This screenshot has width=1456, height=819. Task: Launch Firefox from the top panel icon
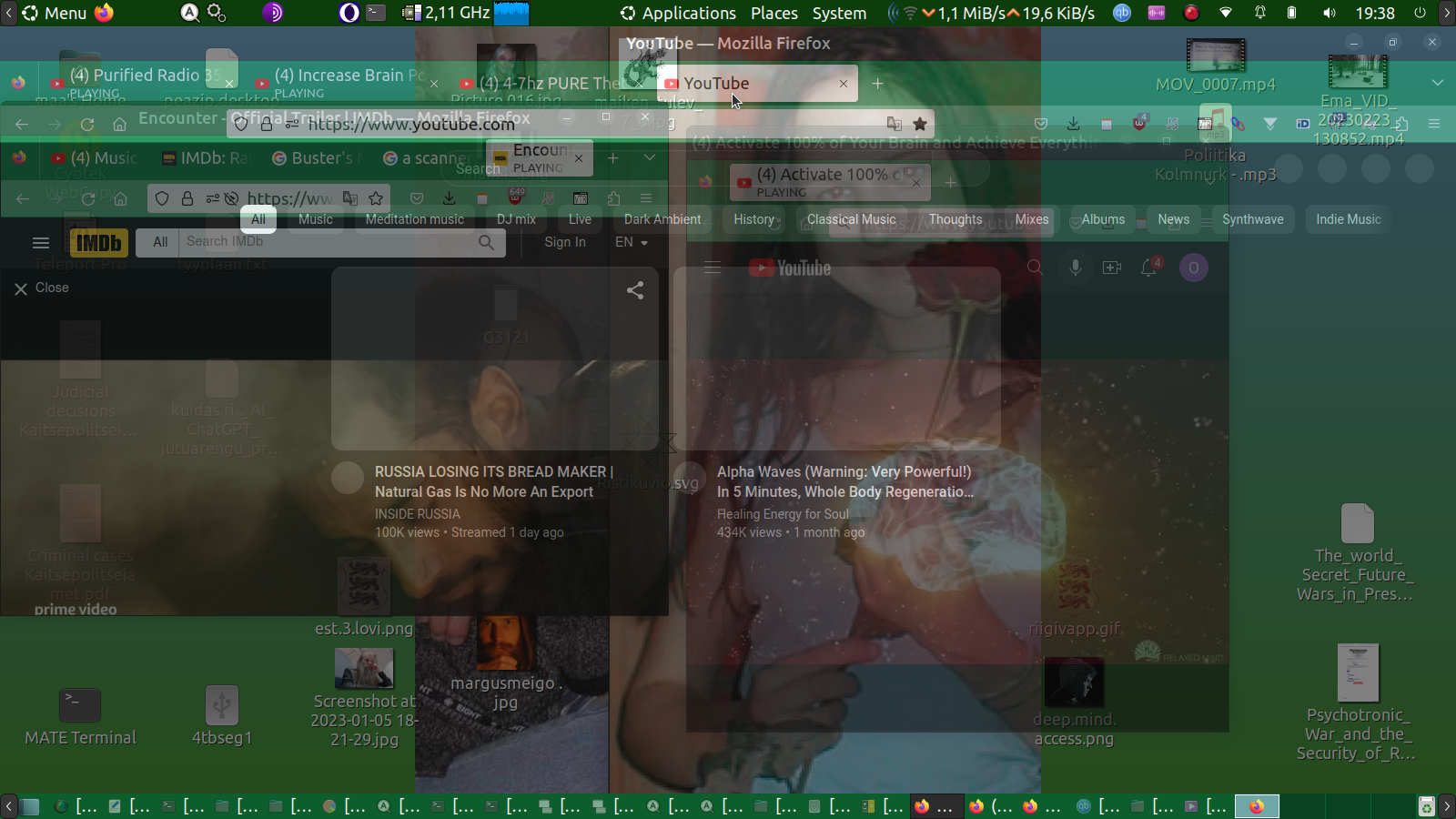(x=104, y=13)
